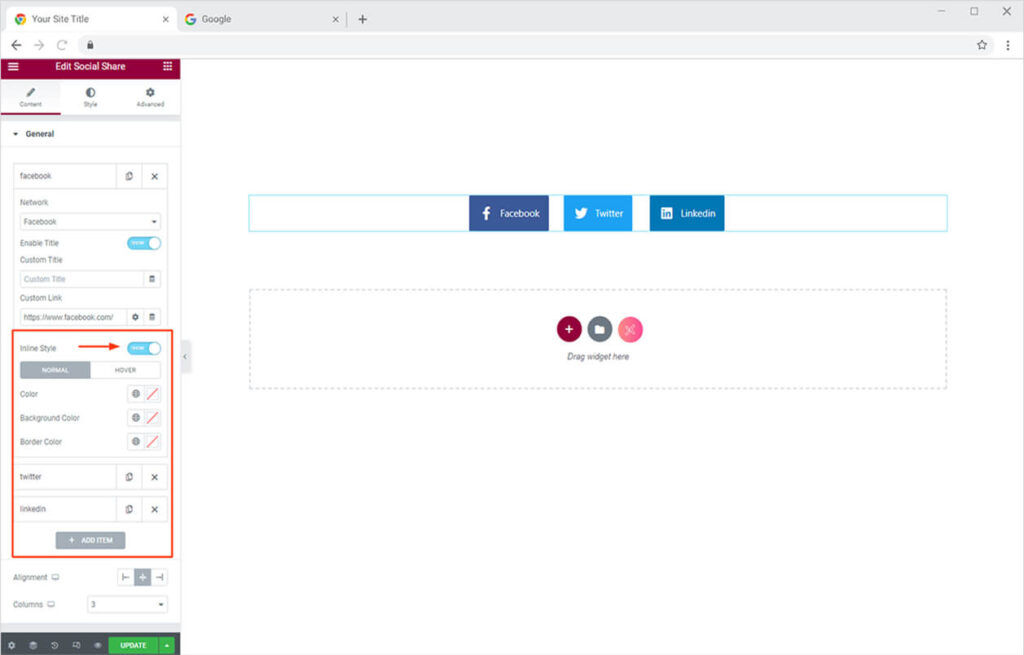Open template library folder icon
The width and height of the screenshot is (1024, 655).
tap(599, 329)
